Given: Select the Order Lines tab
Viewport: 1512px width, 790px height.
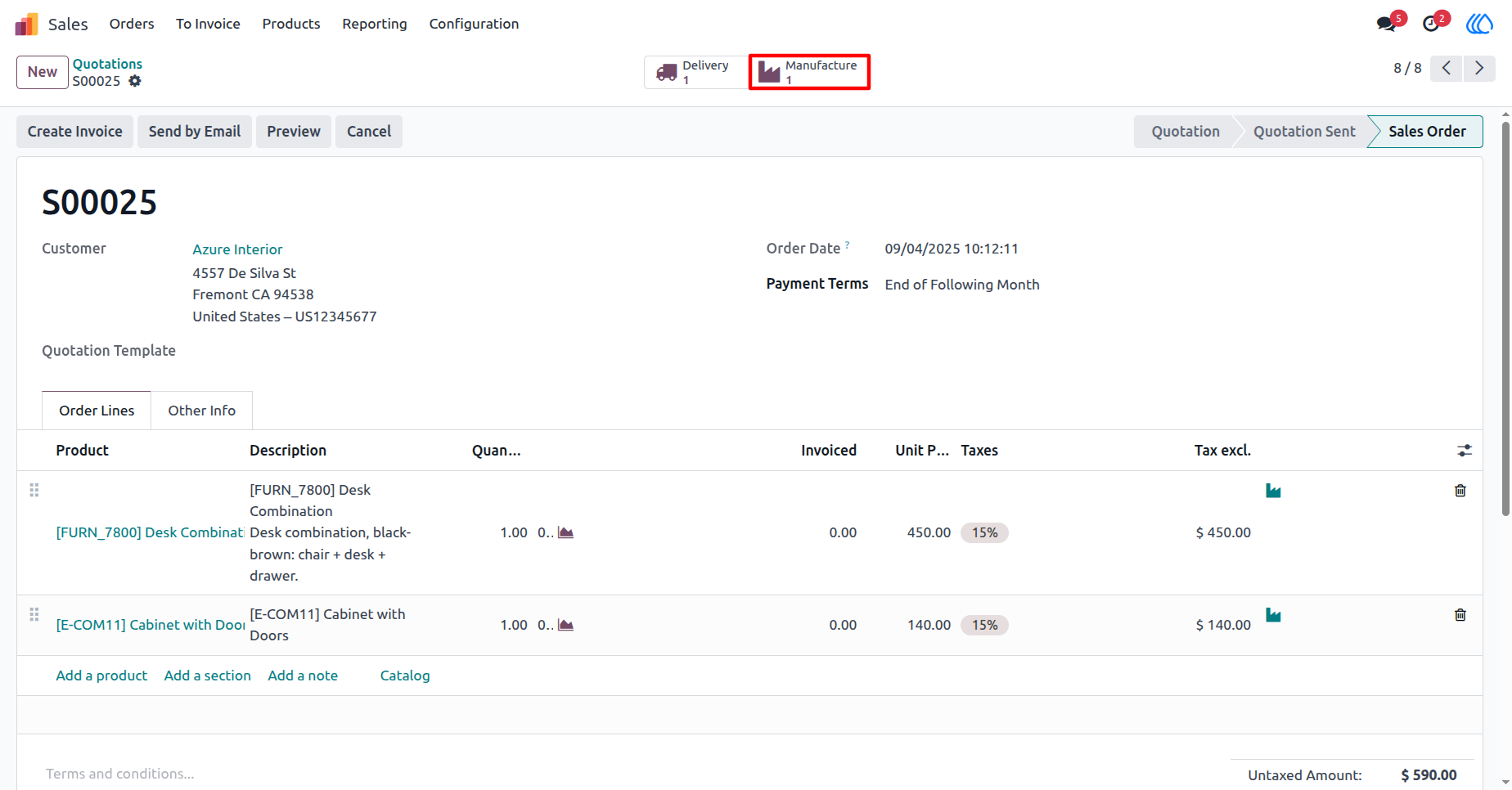Looking at the screenshot, I should tap(97, 411).
